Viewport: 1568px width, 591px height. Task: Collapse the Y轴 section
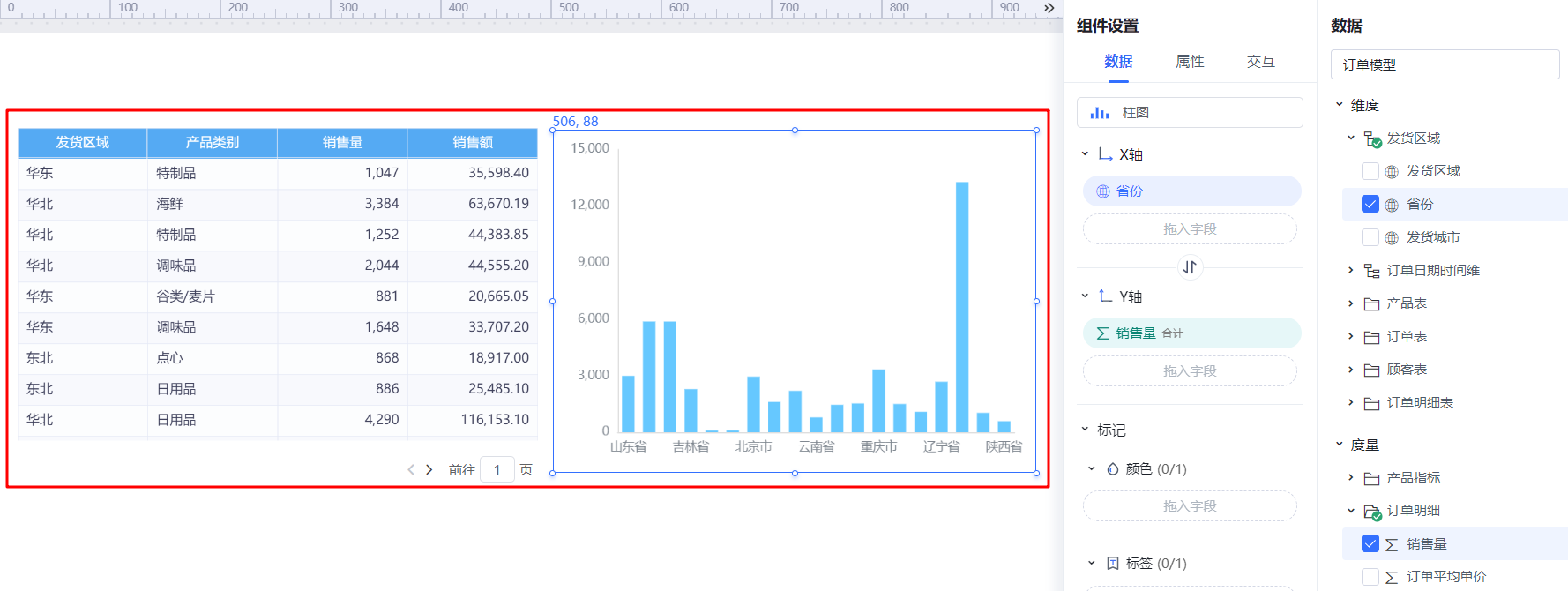click(x=1086, y=296)
